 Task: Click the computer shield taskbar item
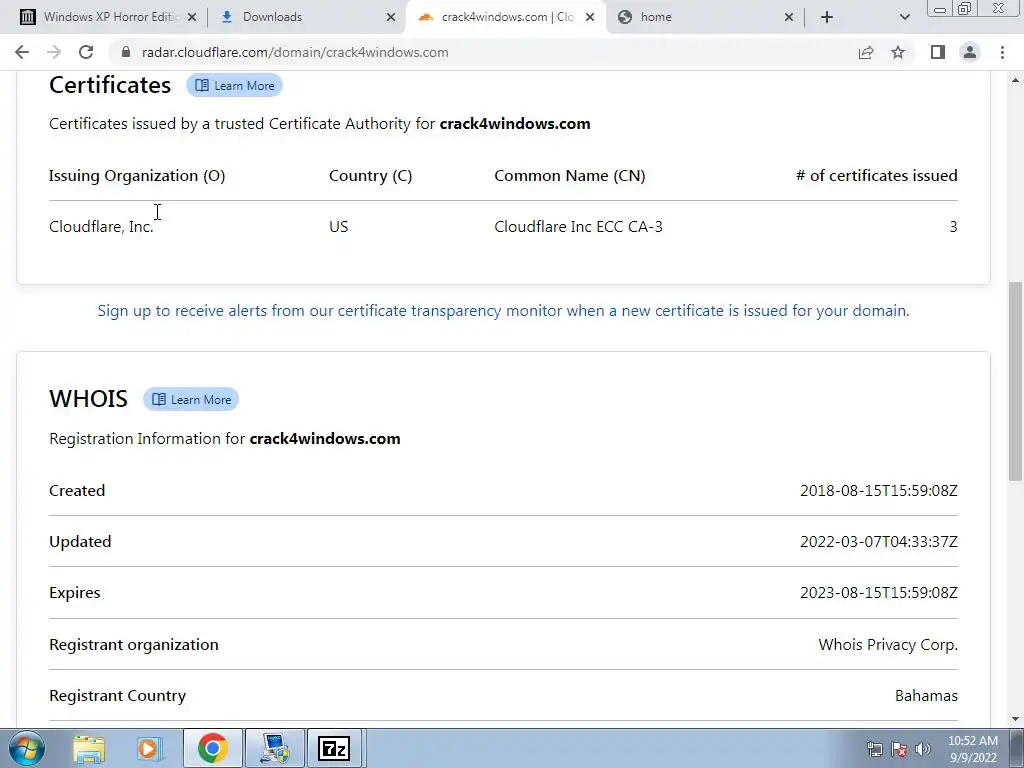(274, 748)
